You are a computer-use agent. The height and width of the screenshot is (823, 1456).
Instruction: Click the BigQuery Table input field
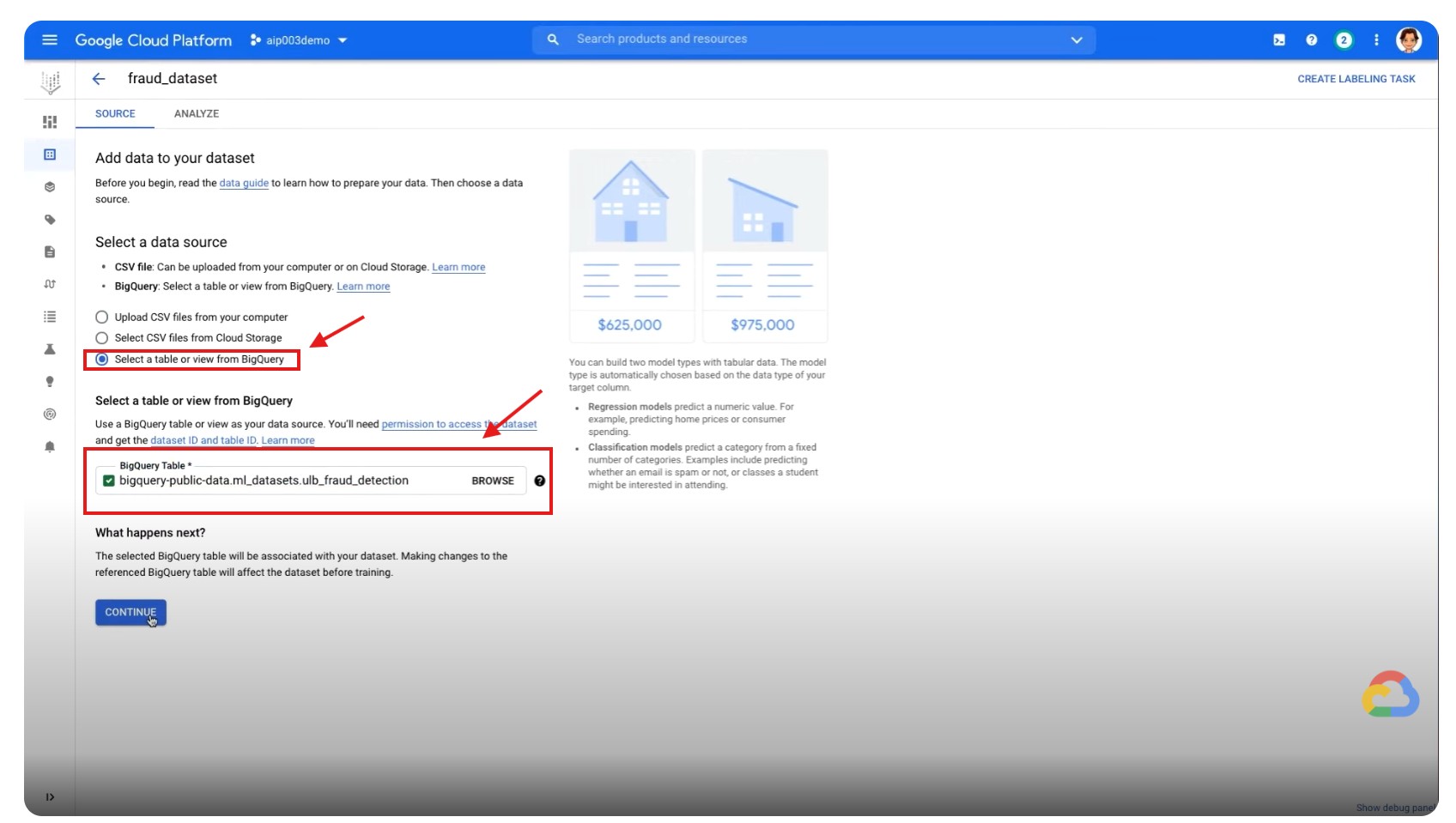283,481
